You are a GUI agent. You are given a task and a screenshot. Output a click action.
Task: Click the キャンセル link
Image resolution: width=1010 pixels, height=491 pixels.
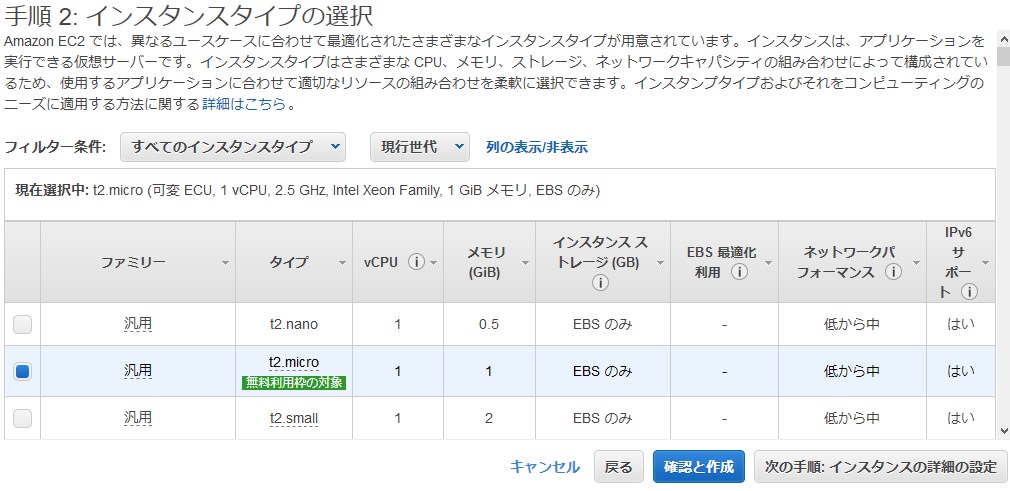coord(545,466)
